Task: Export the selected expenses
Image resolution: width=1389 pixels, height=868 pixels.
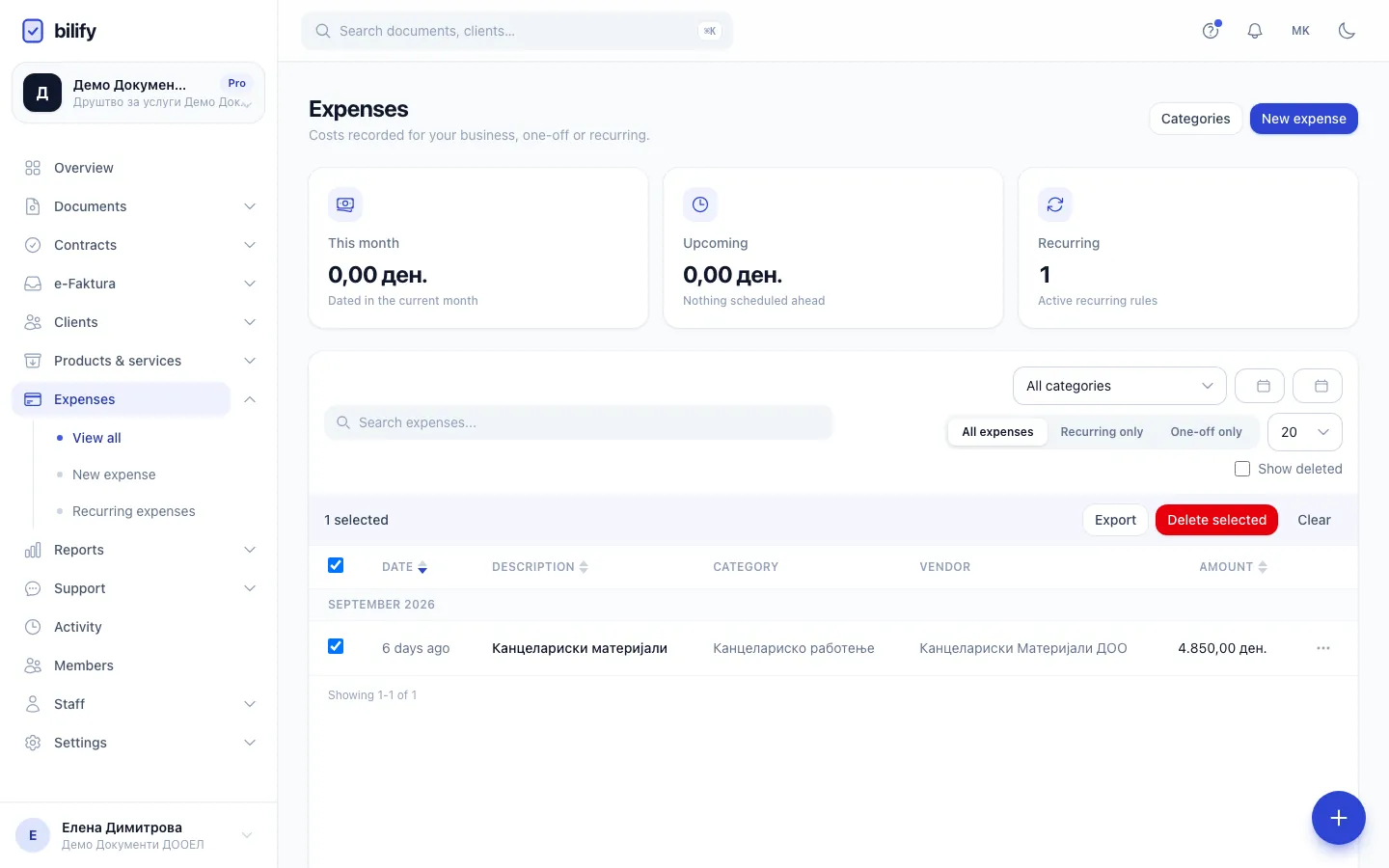Action: (1115, 520)
